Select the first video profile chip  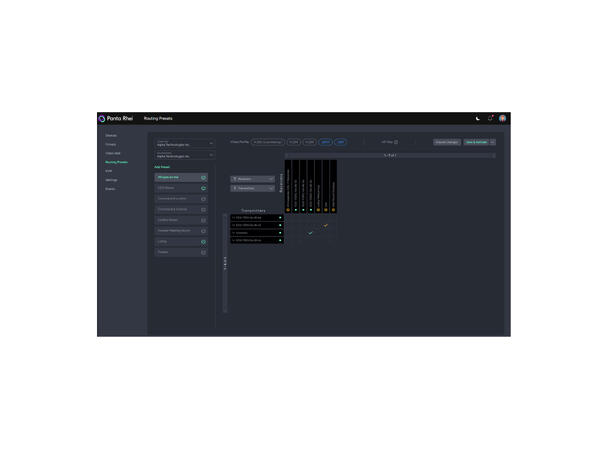[268, 142]
